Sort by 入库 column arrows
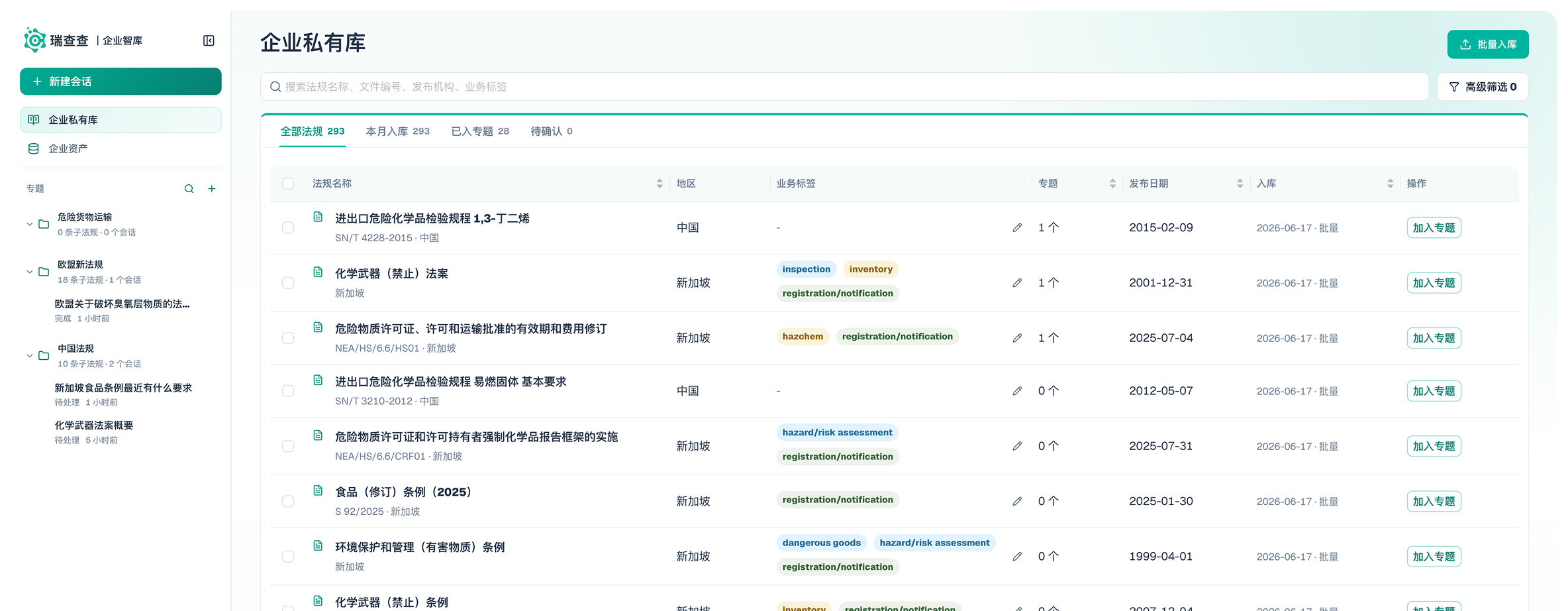 pyautogui.click(x=1390, y=184)
